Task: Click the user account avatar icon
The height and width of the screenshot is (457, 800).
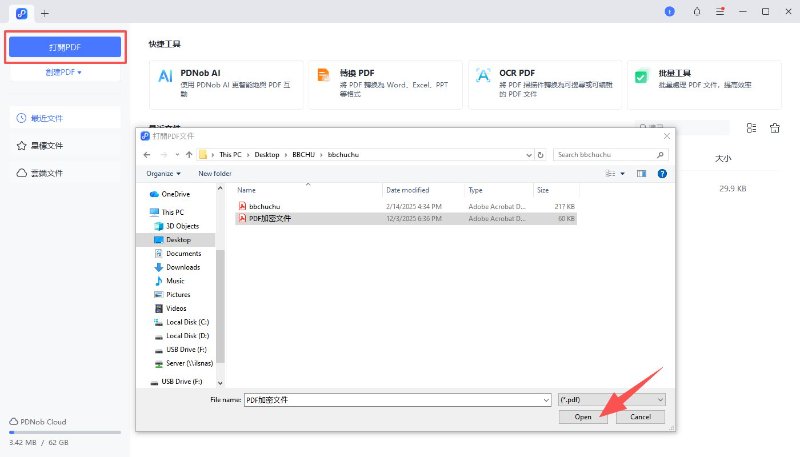Action: click(x=669, y=11)
